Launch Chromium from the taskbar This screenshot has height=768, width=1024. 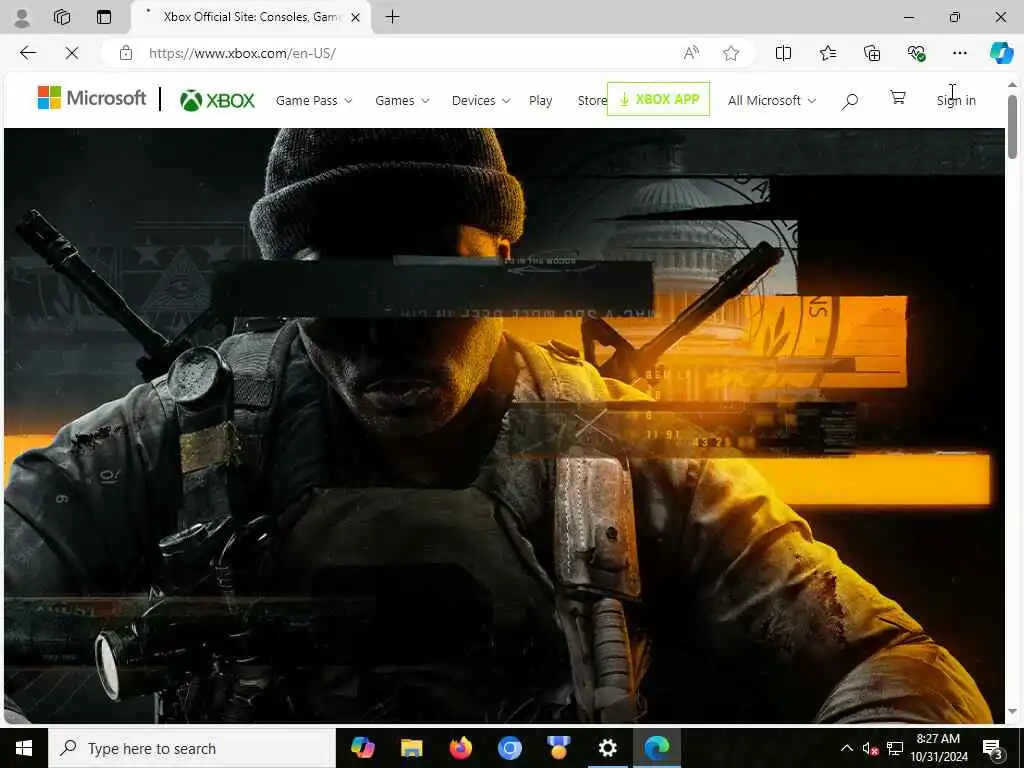pyautogui.click(x=509, y=748)
